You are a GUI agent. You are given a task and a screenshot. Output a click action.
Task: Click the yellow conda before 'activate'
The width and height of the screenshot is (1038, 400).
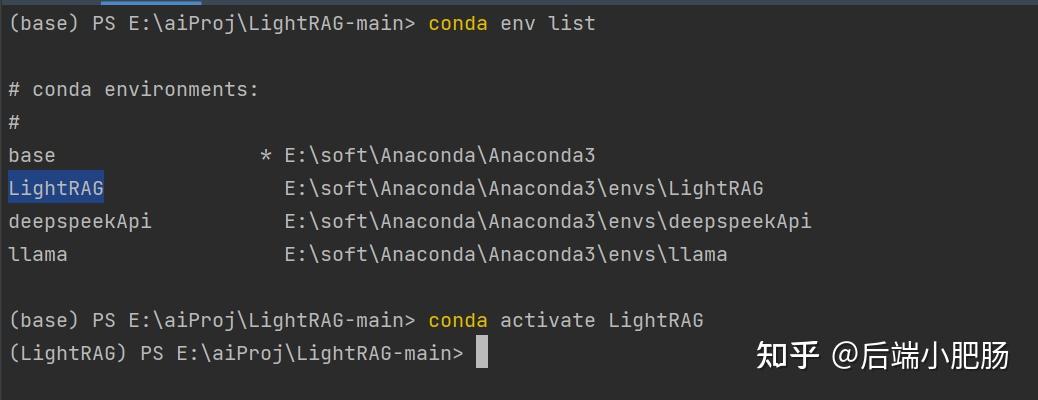click(458, 320)
